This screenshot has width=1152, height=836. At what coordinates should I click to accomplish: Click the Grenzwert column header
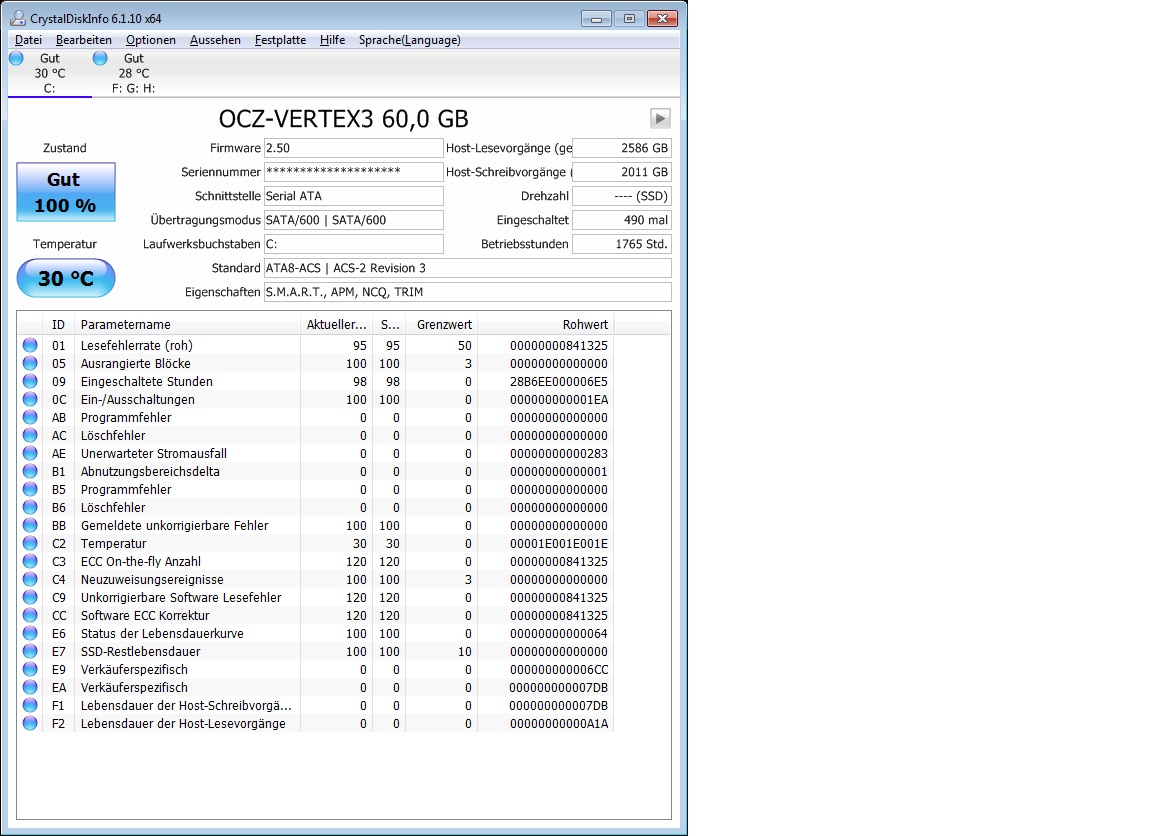pos(444,324)
